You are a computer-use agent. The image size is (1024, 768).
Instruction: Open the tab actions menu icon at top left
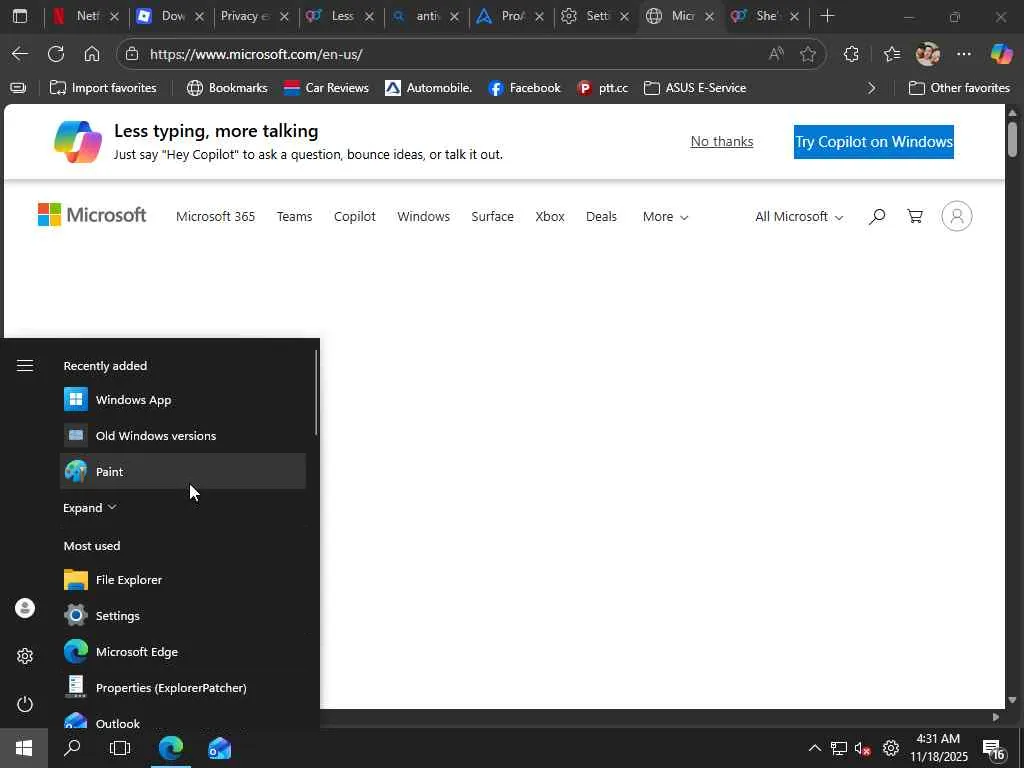pos(20,16)
